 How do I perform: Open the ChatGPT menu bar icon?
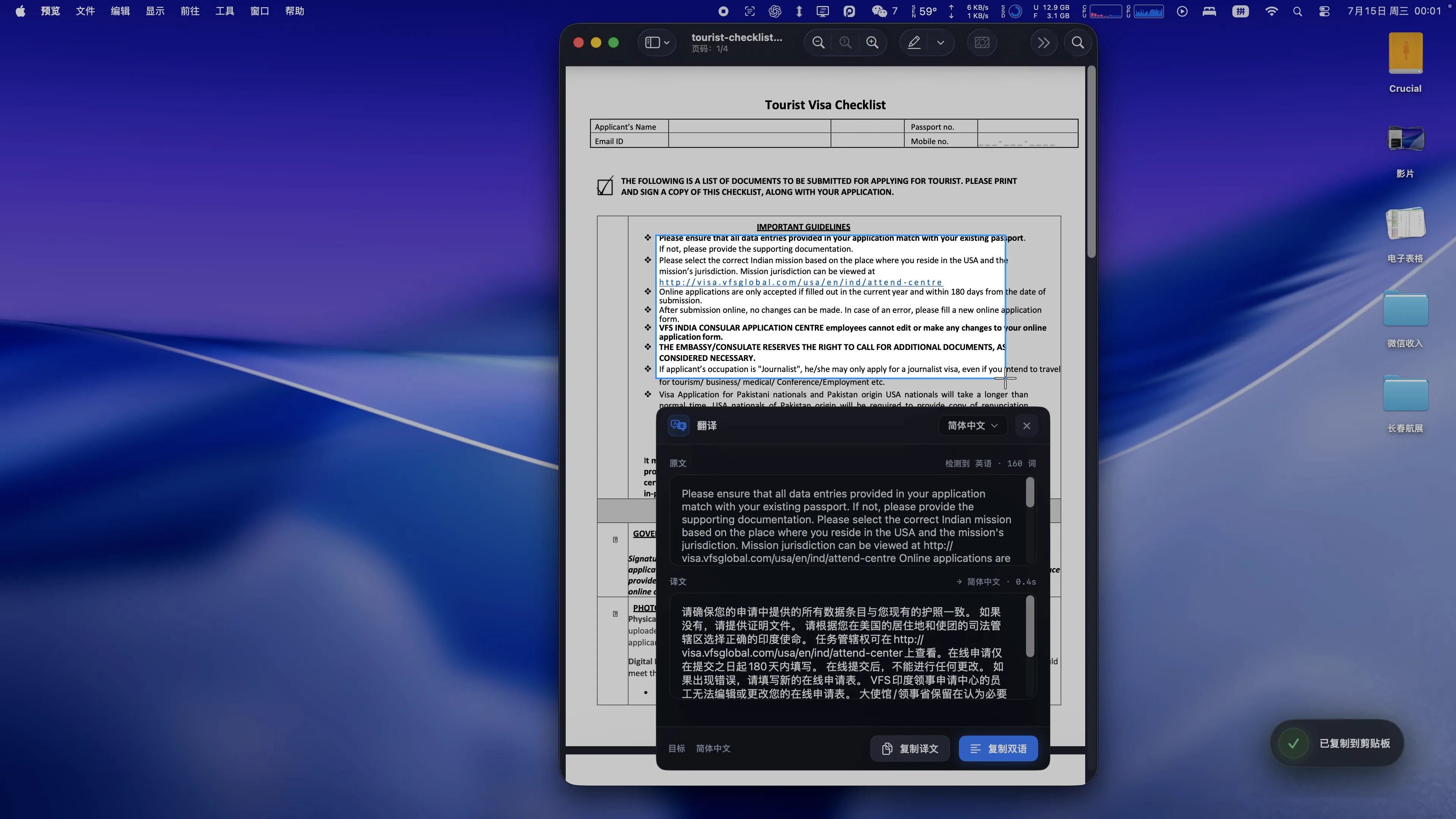tap(775, 11)
